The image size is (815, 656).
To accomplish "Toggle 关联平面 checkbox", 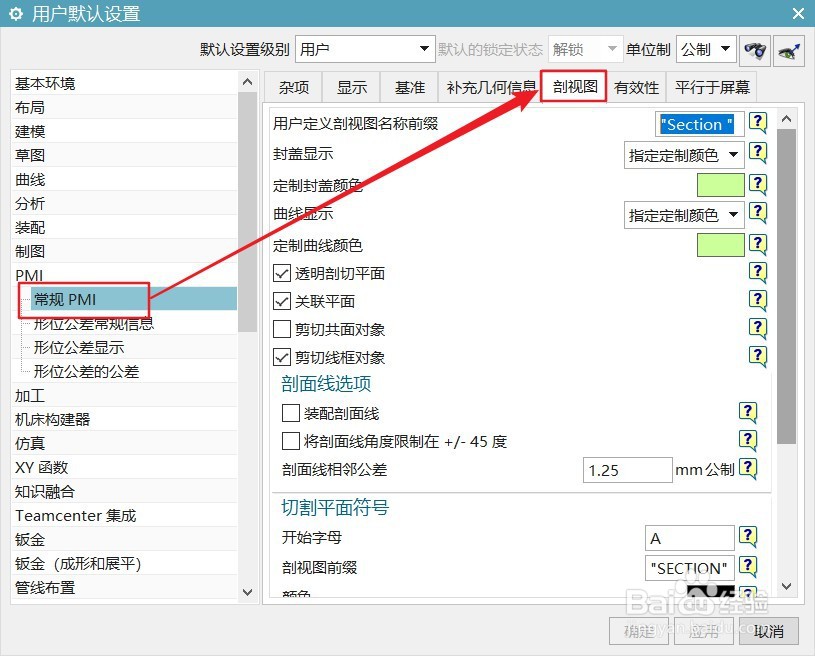I will coord(282,301).
